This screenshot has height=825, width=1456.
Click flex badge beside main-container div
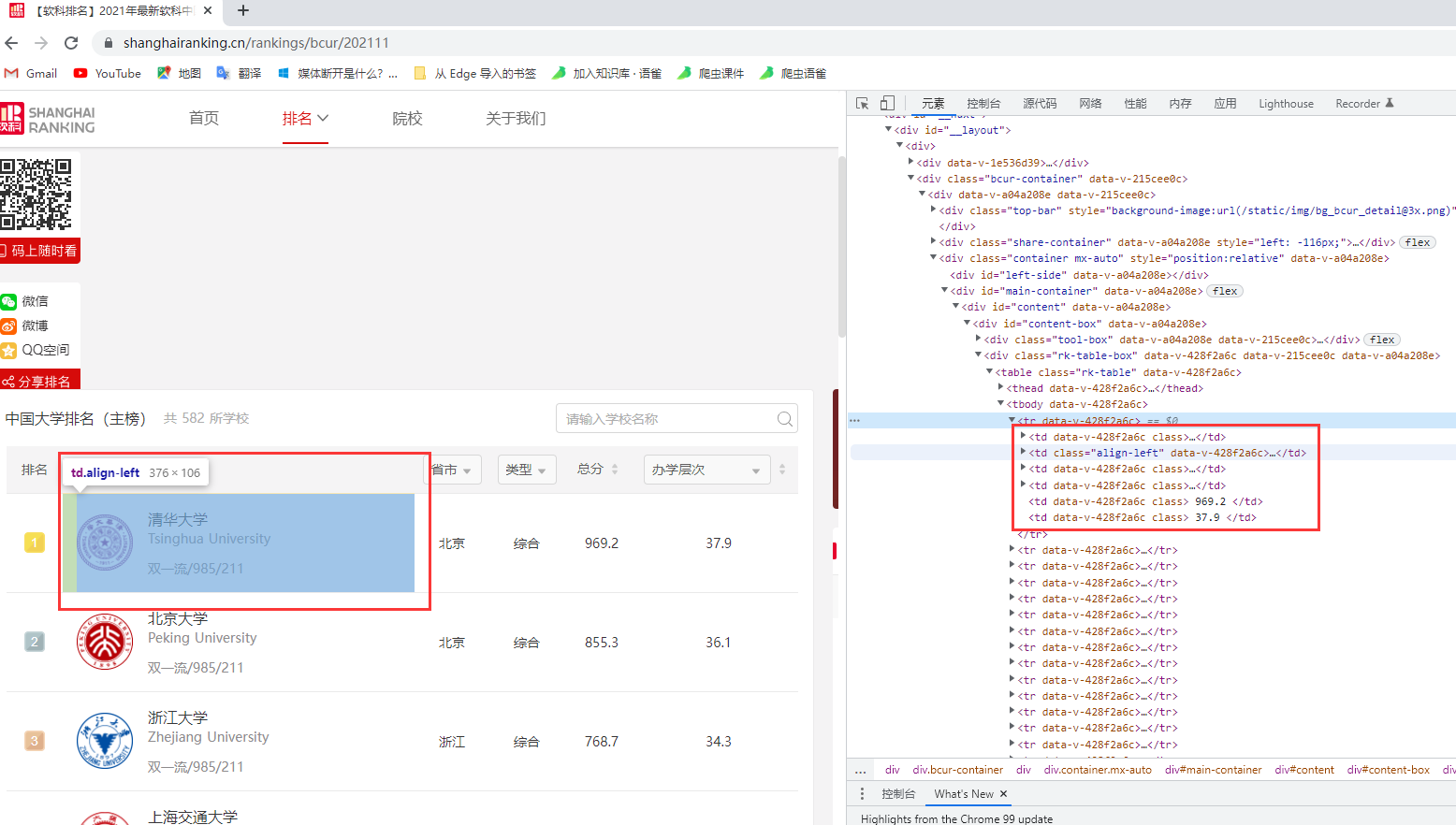pos(1225,291)
